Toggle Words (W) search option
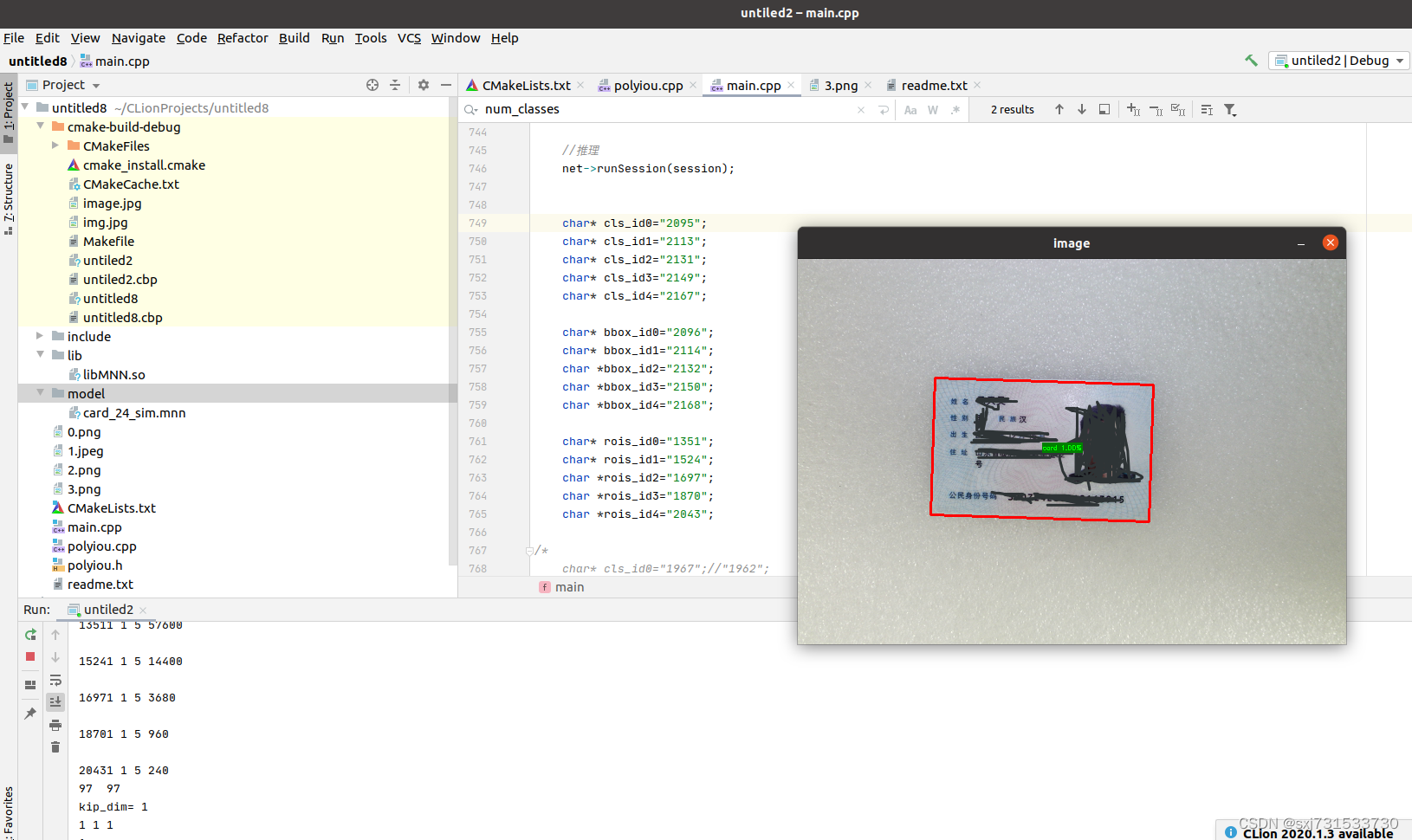This screenshot has height=840, width=1412. click(x=933, y=110)
